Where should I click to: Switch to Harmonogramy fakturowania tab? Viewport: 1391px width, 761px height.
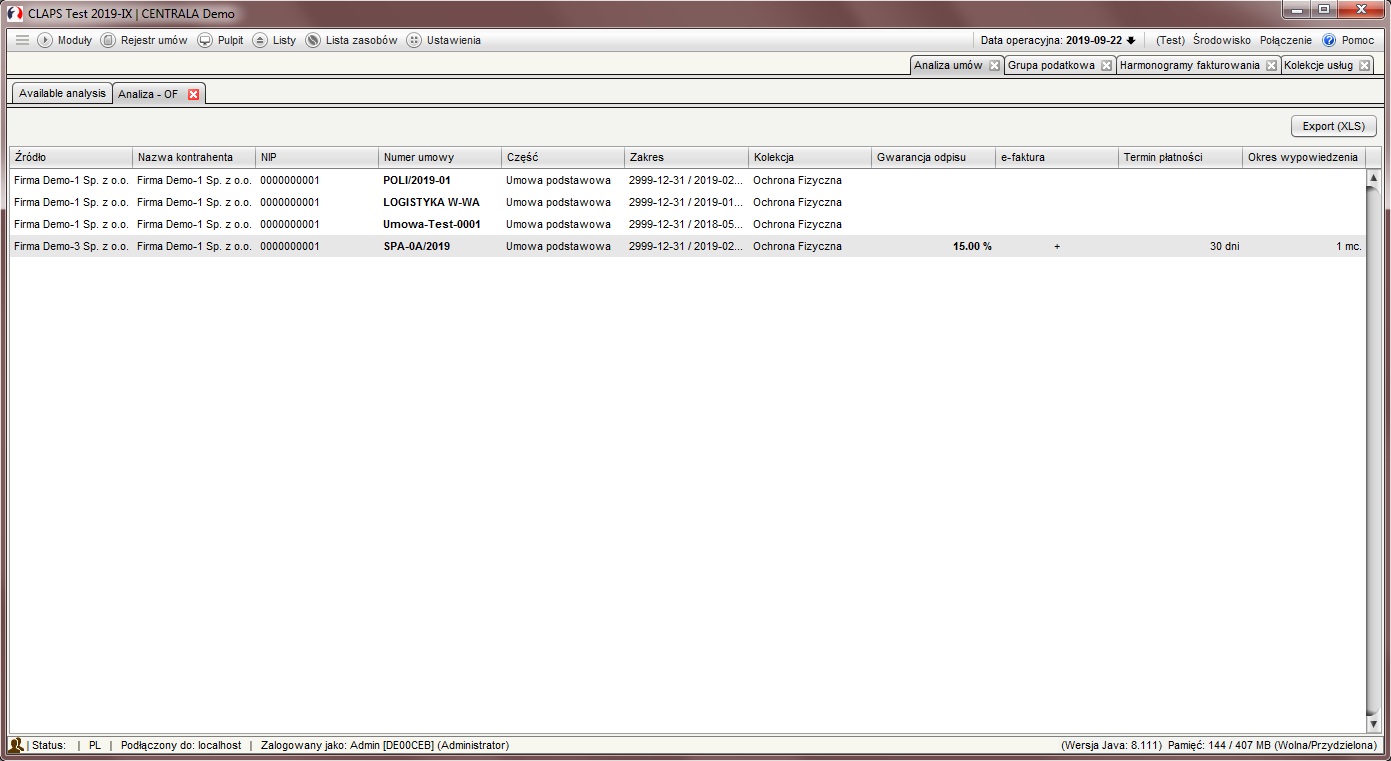pyautogui.click(x=1190, y=65)
